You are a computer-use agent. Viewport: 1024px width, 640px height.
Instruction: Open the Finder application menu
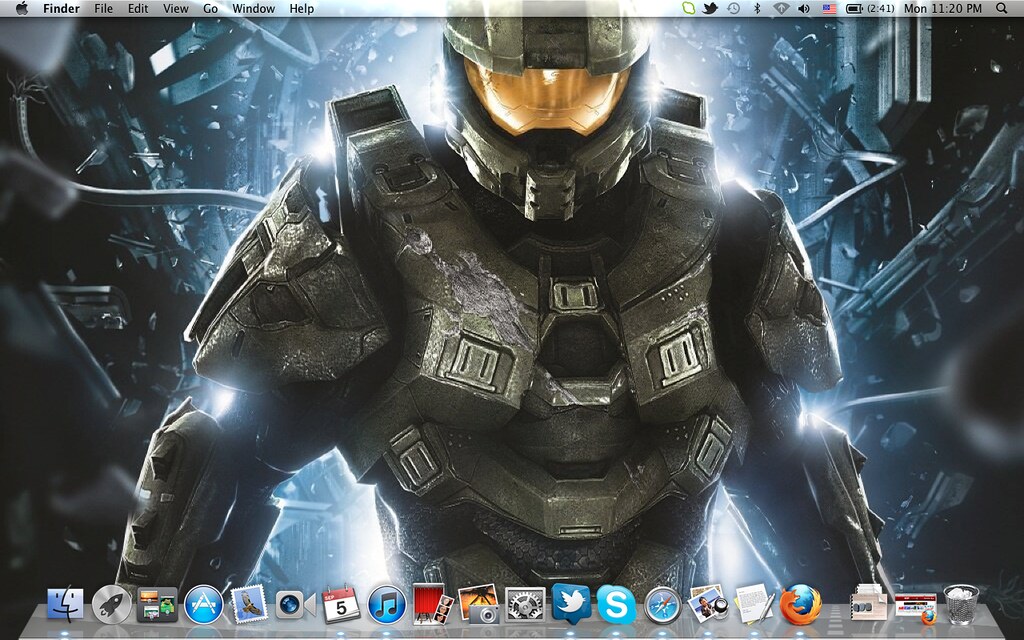[61, 8]
